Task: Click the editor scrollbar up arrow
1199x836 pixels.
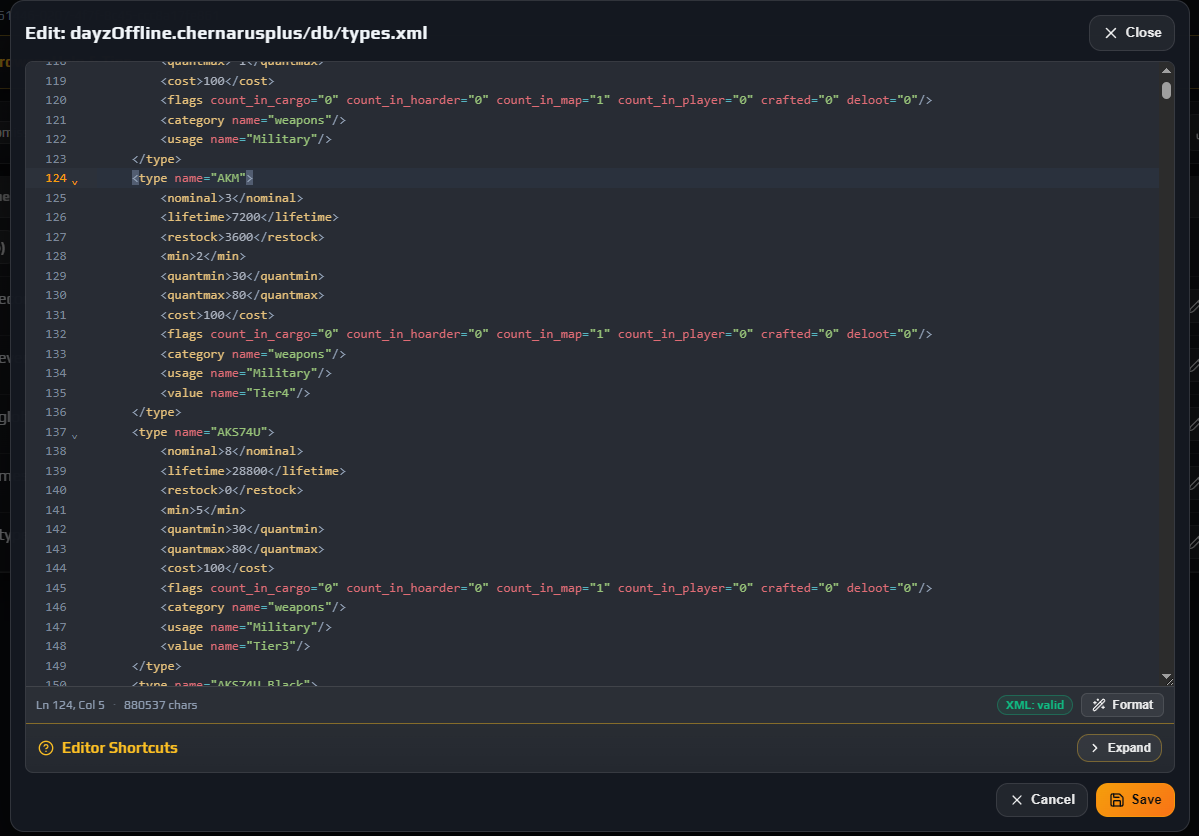Action: [1166, 70]
